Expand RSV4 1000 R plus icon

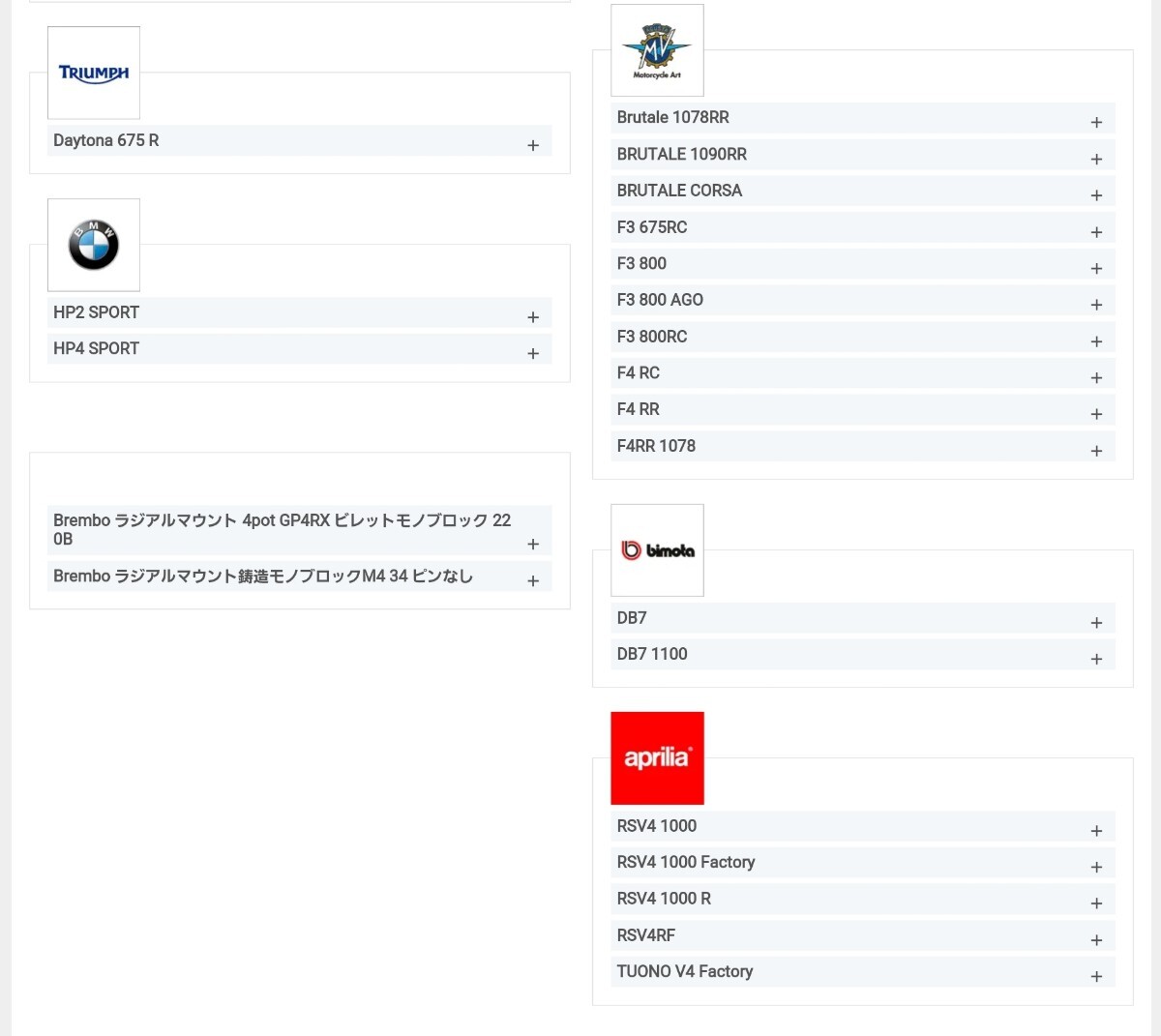pyautogui.click(x=1096, y=903)
